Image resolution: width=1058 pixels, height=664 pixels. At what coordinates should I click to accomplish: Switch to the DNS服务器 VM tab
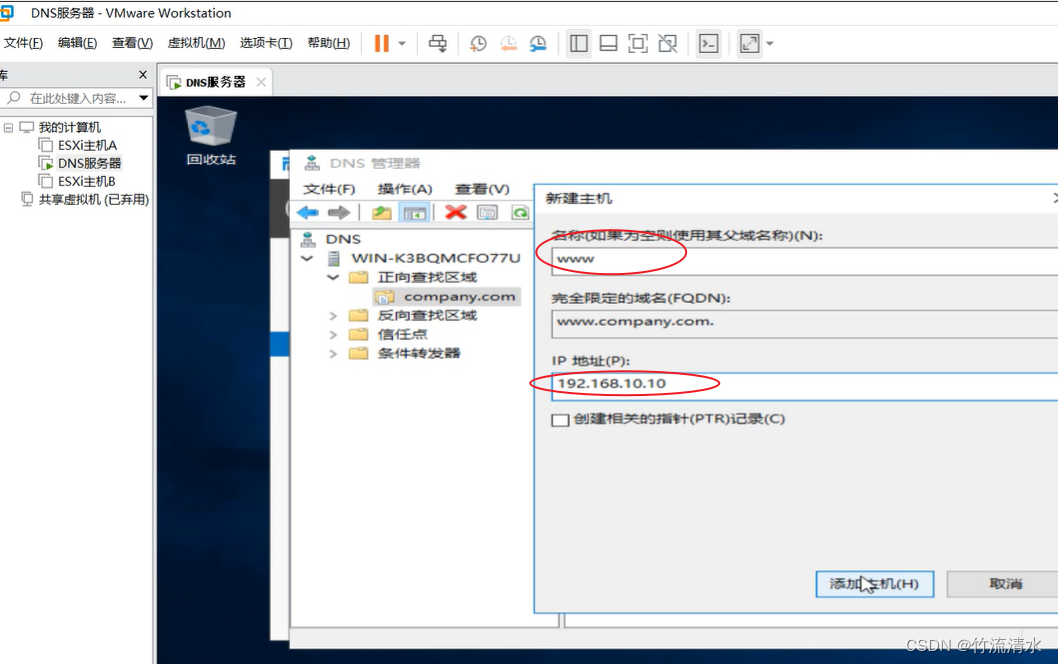point(215,82)
